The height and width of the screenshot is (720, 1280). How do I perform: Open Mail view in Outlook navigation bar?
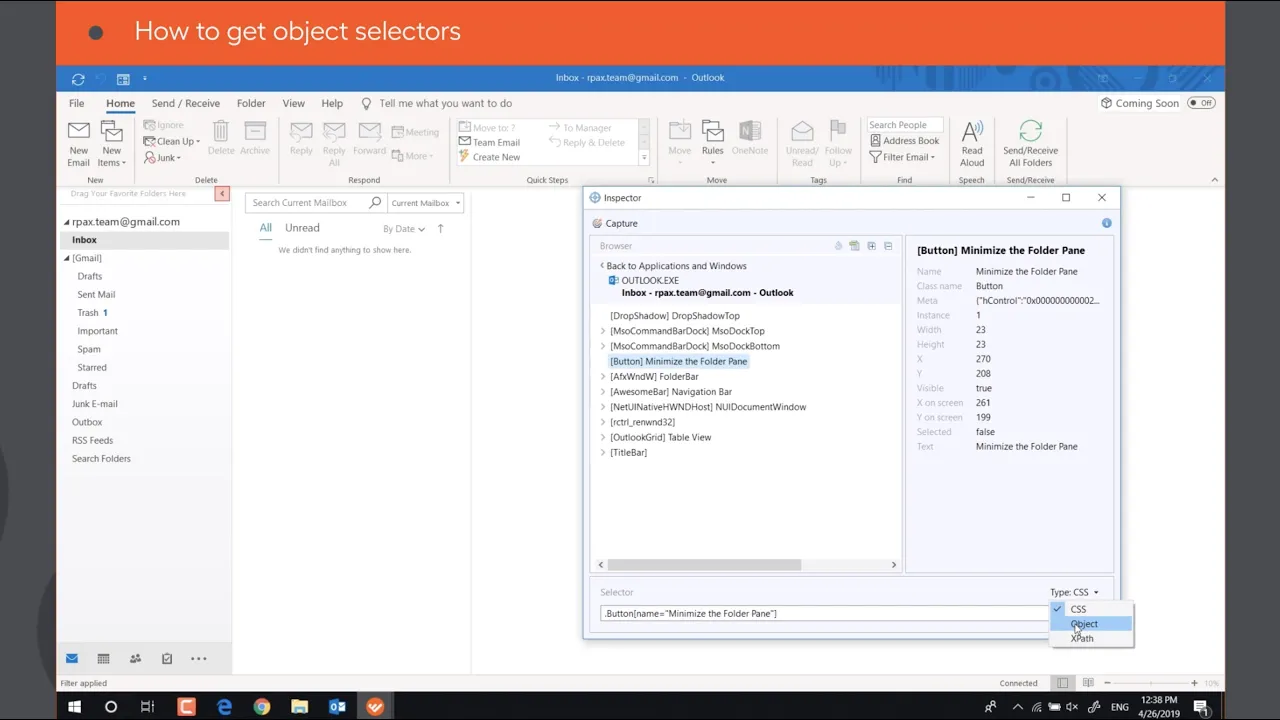click(x=72, y=658)
